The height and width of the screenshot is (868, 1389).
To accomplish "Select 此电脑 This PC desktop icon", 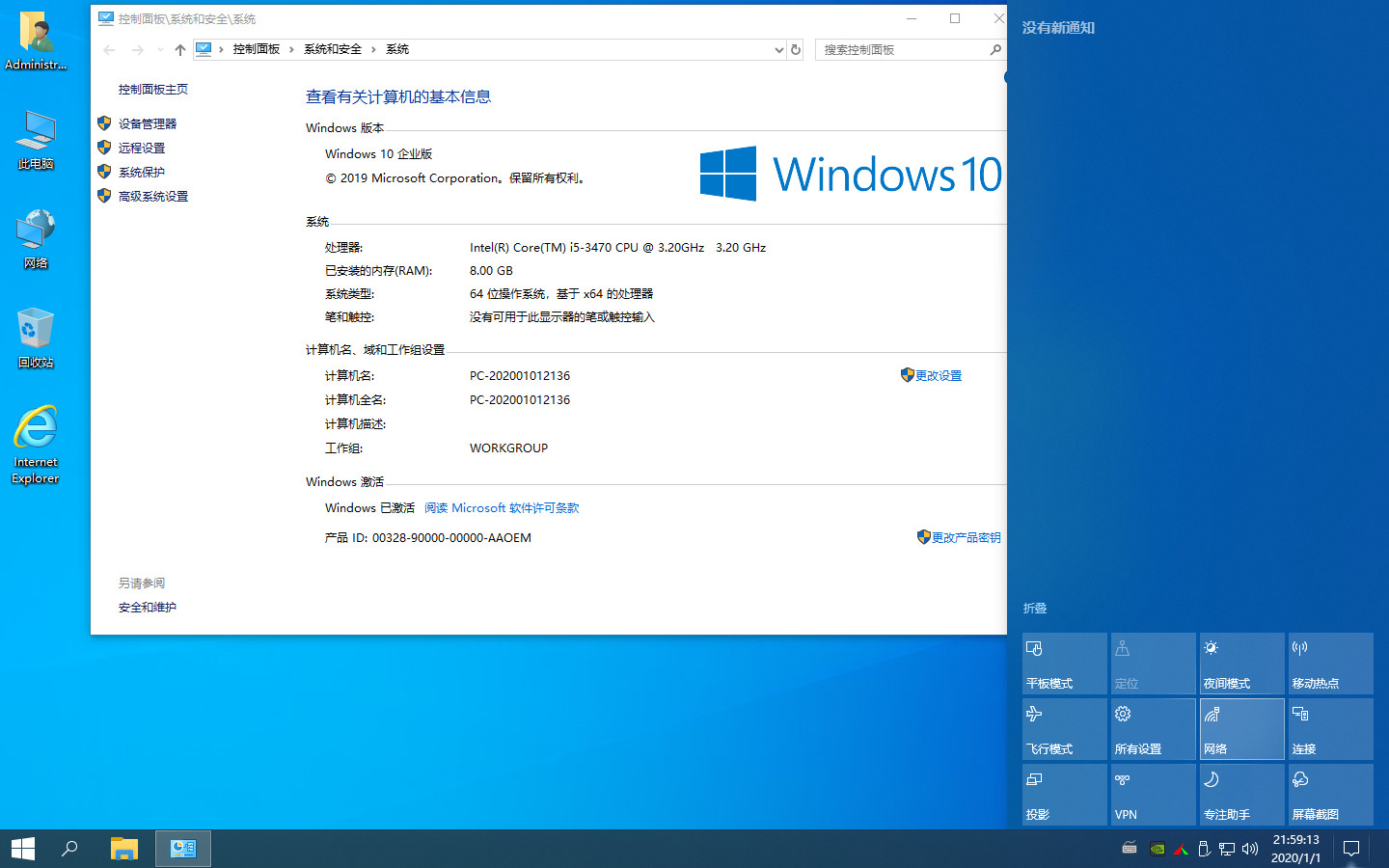I will pos(37,141).
